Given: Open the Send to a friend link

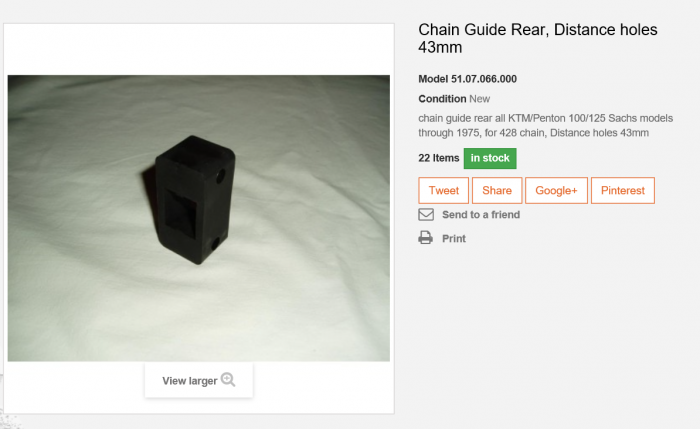Looking at the screenshot, I should pos(481,215).
